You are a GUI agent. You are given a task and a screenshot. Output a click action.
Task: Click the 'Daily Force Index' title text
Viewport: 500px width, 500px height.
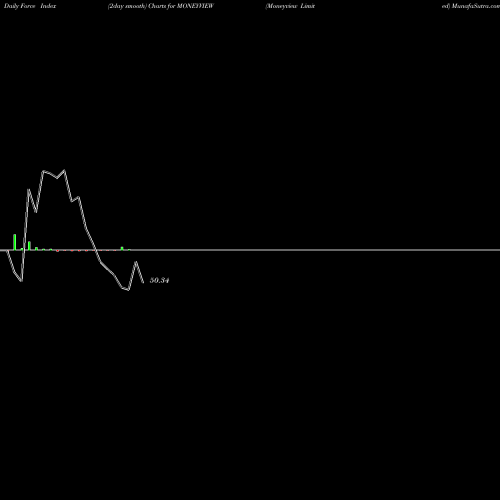click(30, 6)
